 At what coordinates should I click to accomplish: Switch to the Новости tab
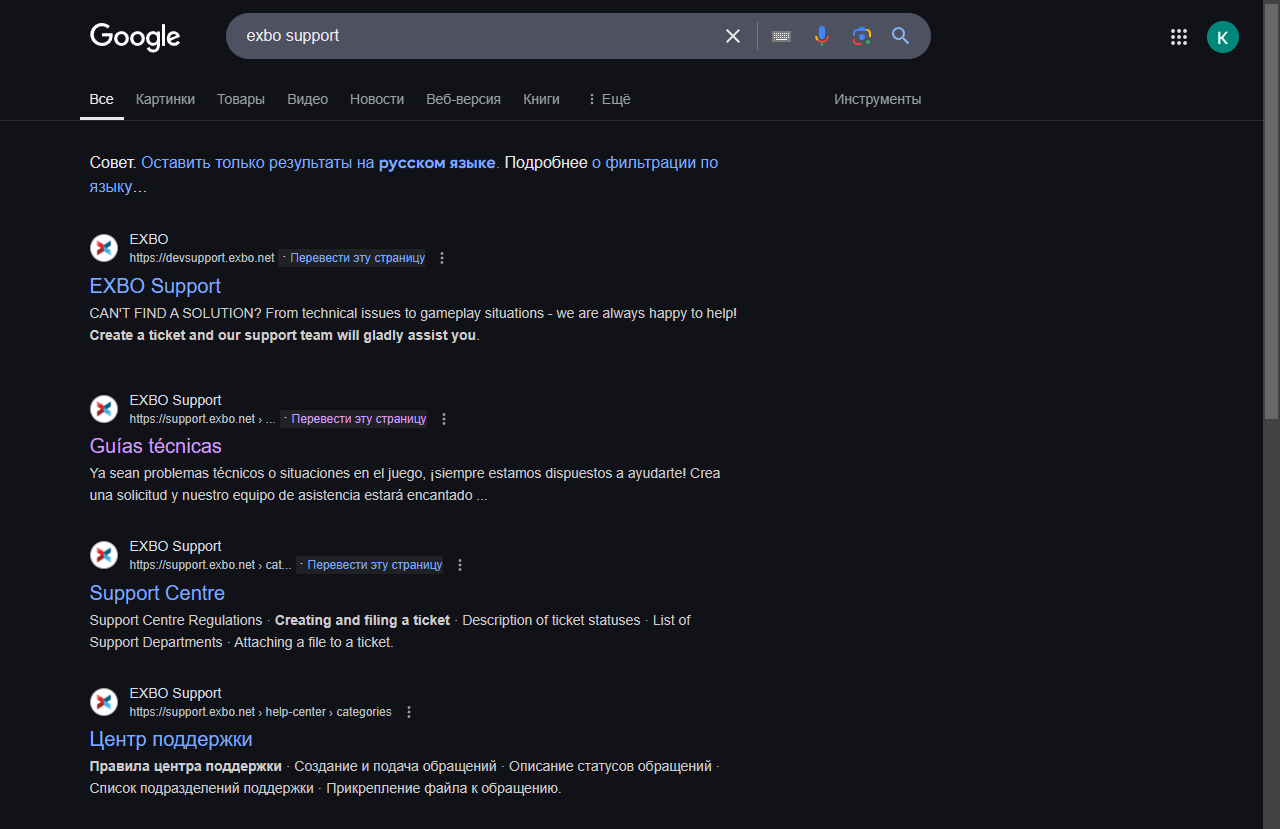point(377,99)
